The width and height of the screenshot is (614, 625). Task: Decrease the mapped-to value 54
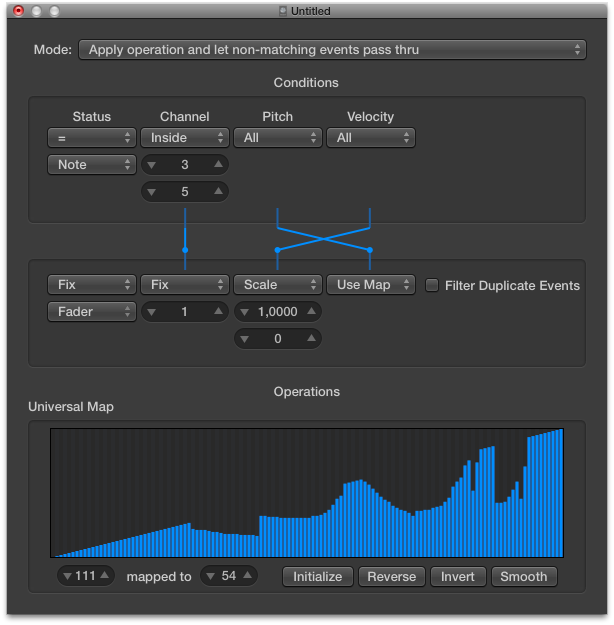pyautogui.click(x=211, y=576)
